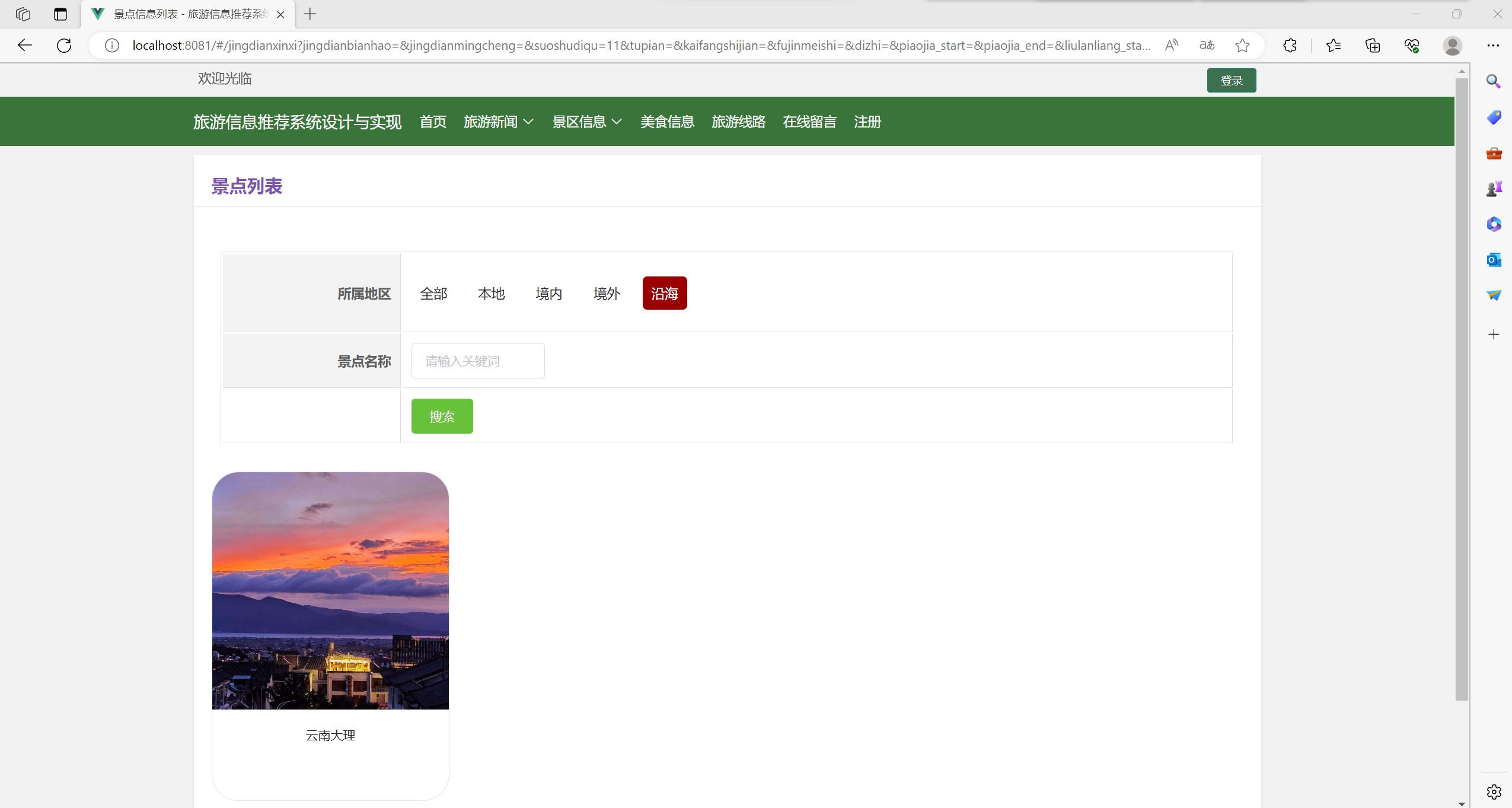Open the Collections icon
1512x808 pixels.
pos(1373,45)
